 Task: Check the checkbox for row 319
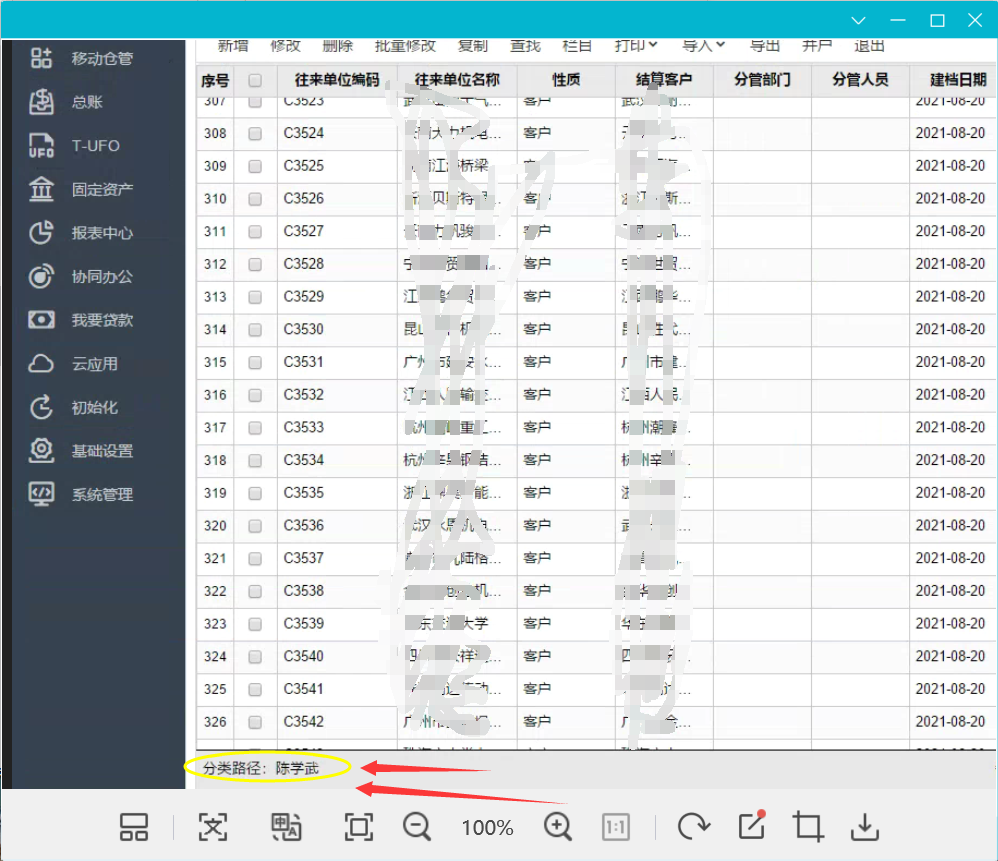[x=255, y=493]
